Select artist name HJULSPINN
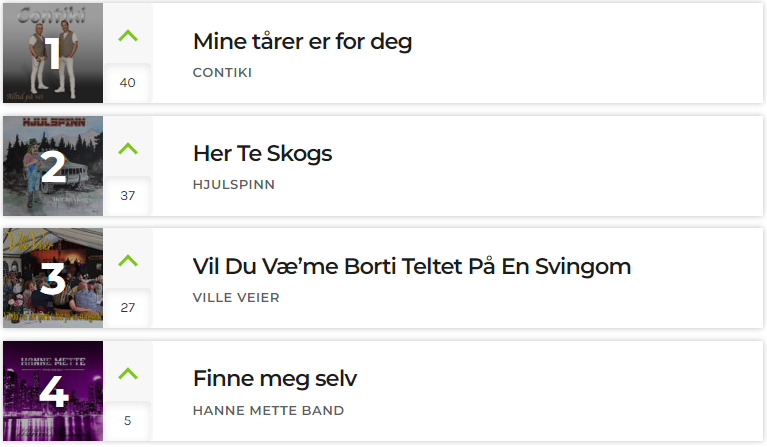Image resolution: width=767 pixels, height=447 pixels. tap(234, 185)
